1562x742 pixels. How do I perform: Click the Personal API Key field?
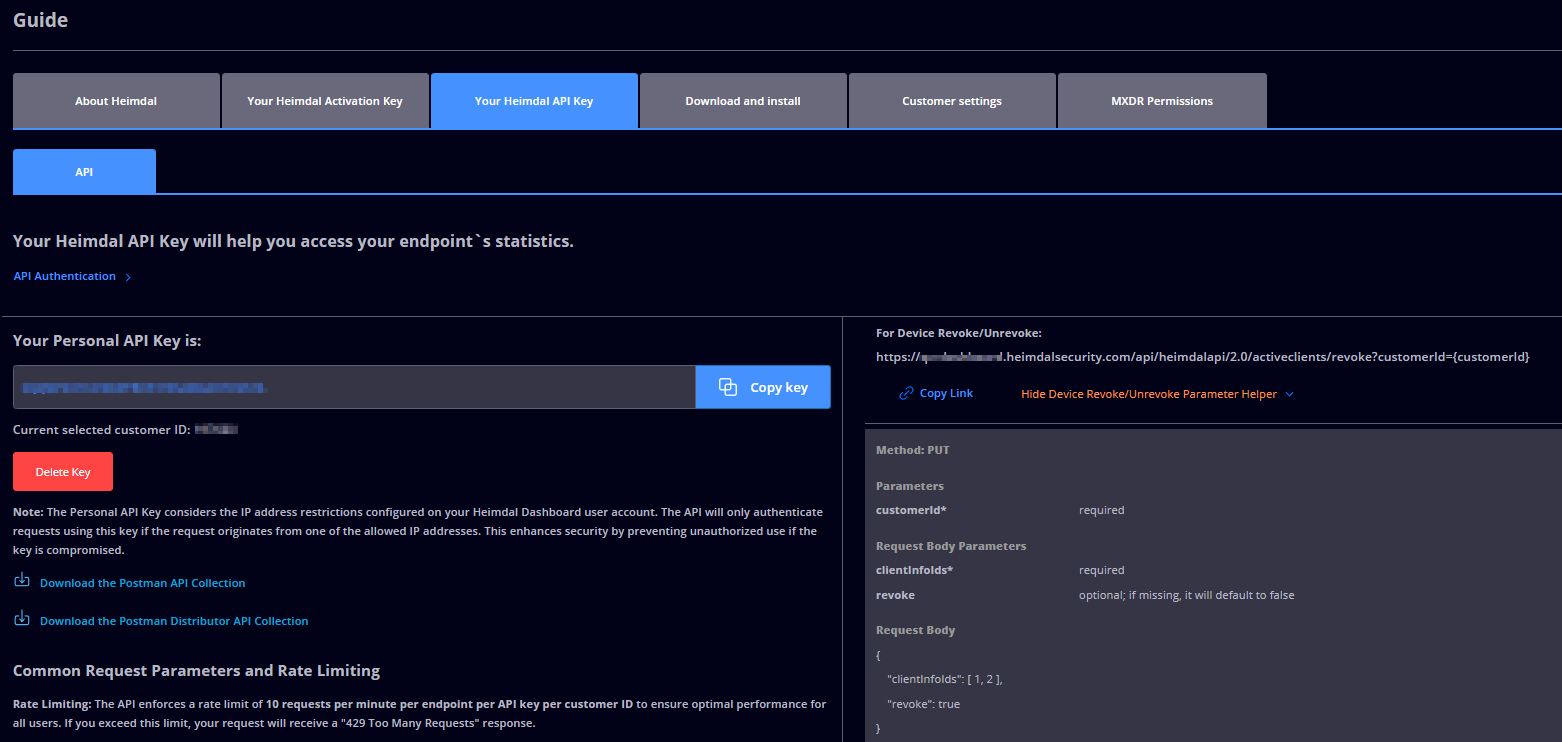354,387
